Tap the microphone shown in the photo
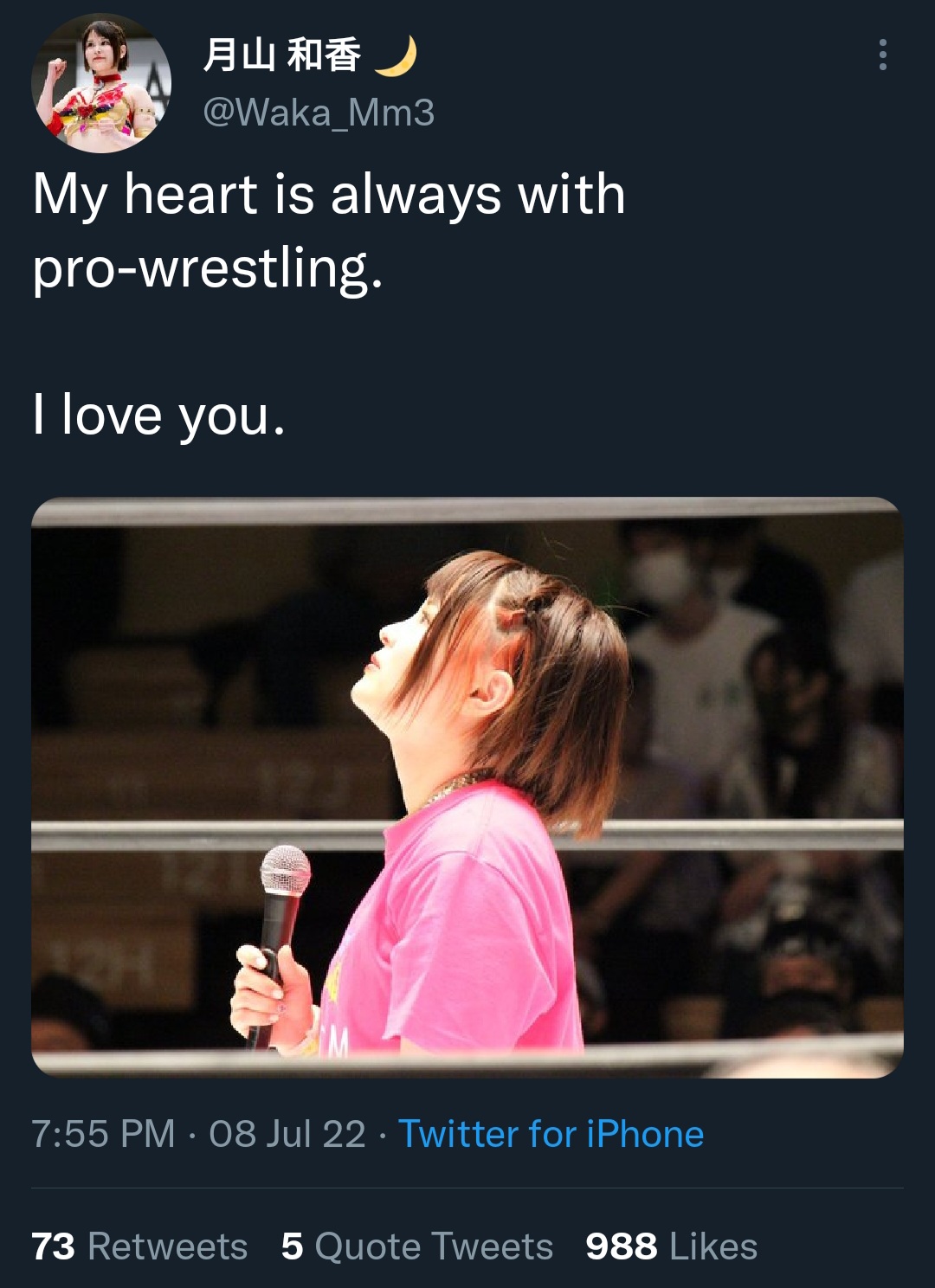 click(x=279, y=939)
